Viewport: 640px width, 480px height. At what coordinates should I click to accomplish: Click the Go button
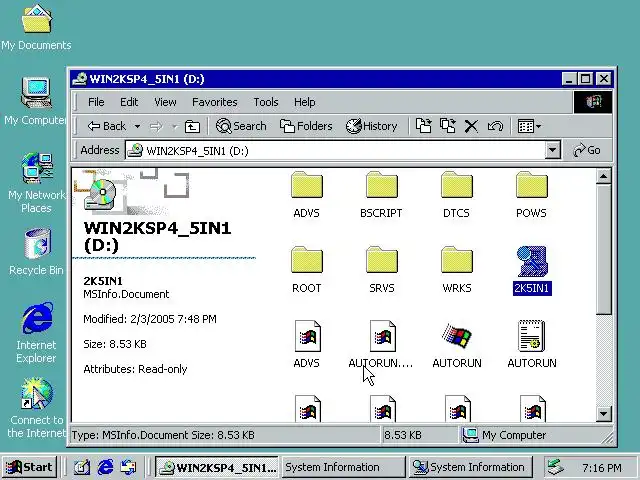click(587, 150)
